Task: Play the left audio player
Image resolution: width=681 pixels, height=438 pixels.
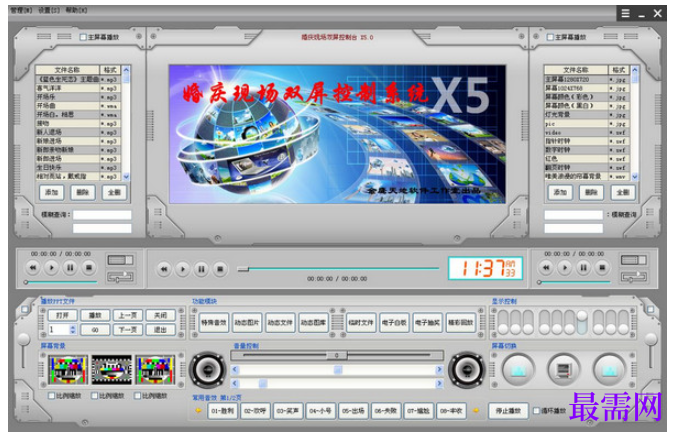Action: 51,268
